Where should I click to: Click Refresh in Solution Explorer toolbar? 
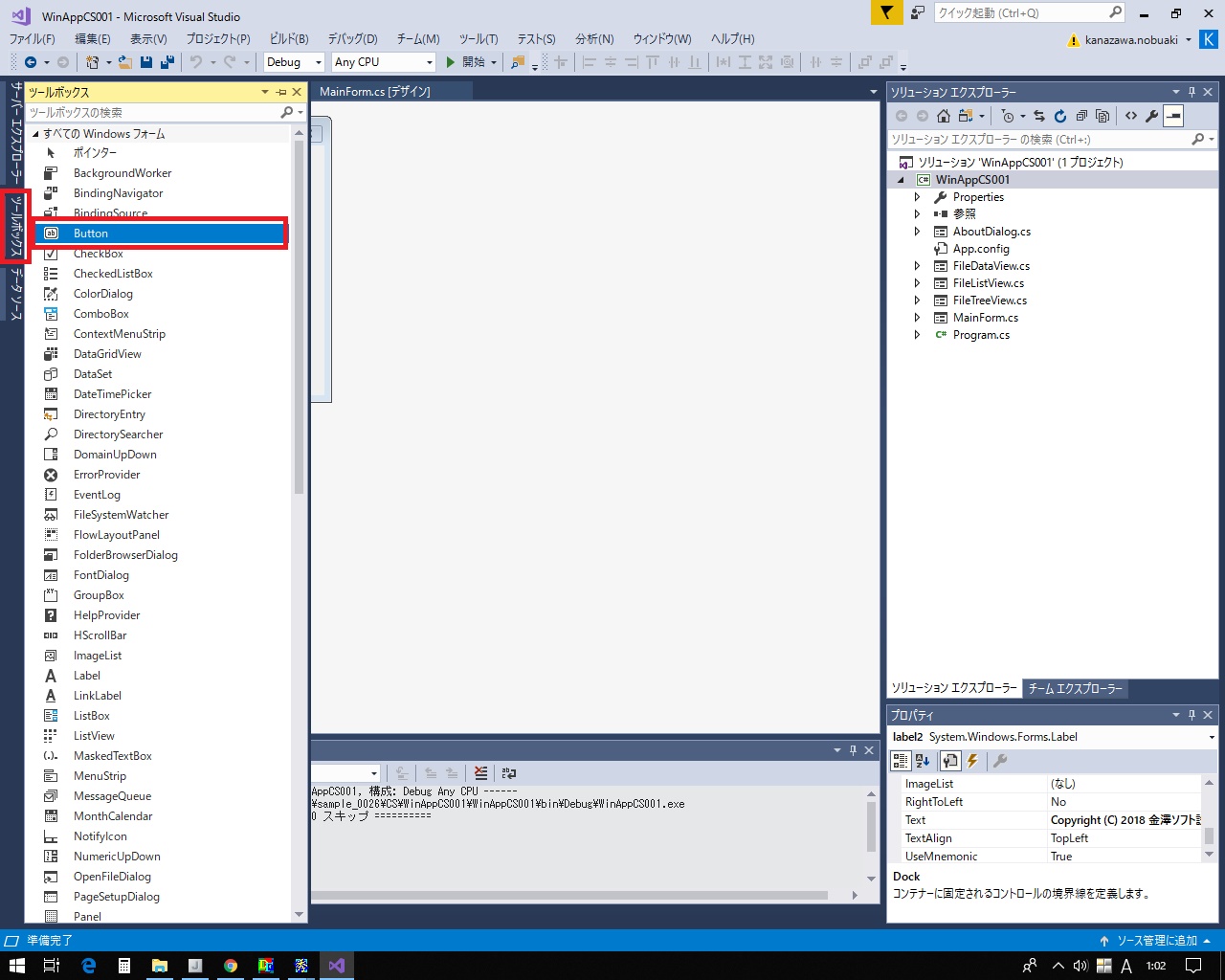click(x=1060, y=116)
